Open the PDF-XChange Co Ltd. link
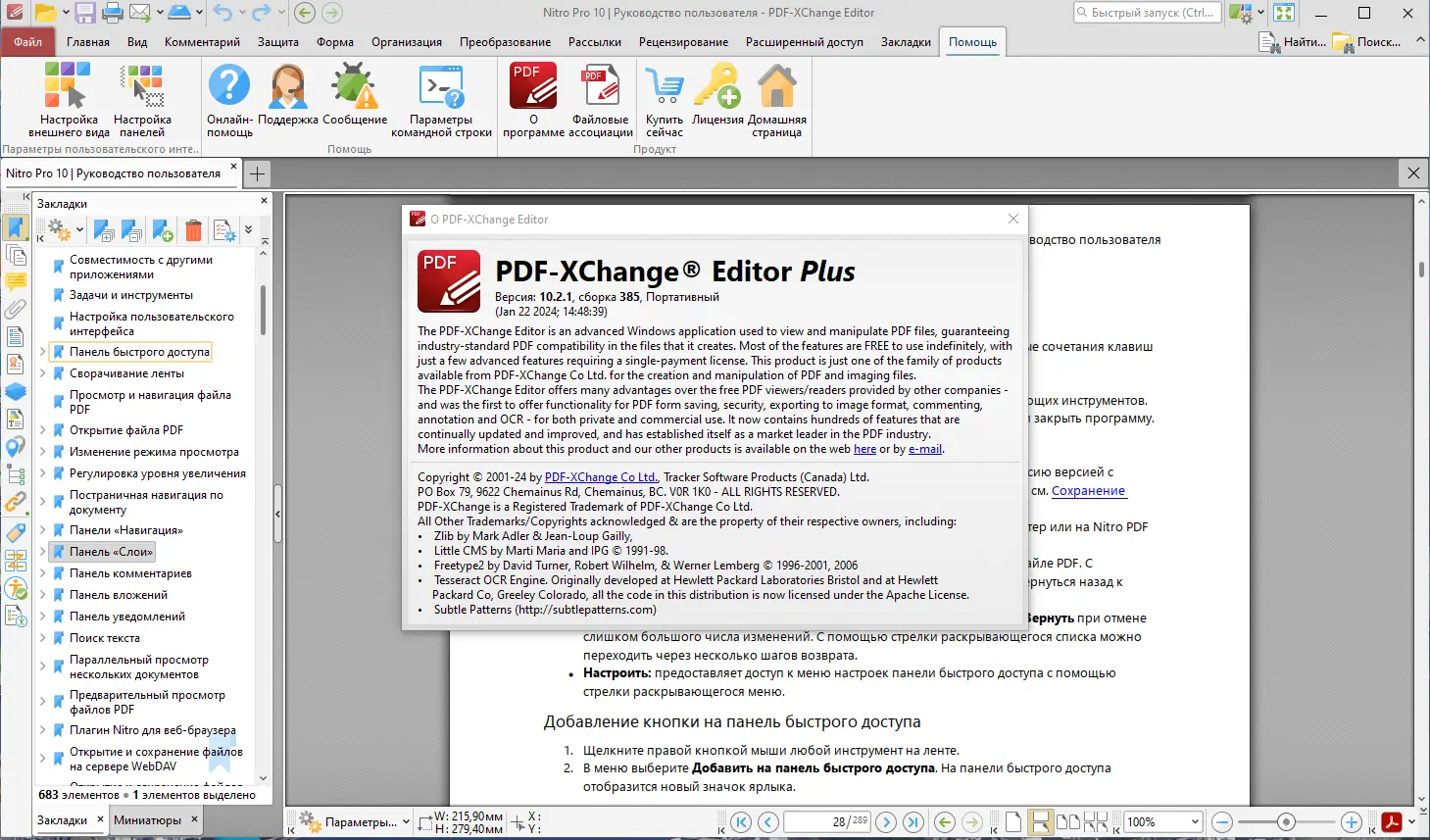Viewport: 1430px width, 840px height. [602, 477]
